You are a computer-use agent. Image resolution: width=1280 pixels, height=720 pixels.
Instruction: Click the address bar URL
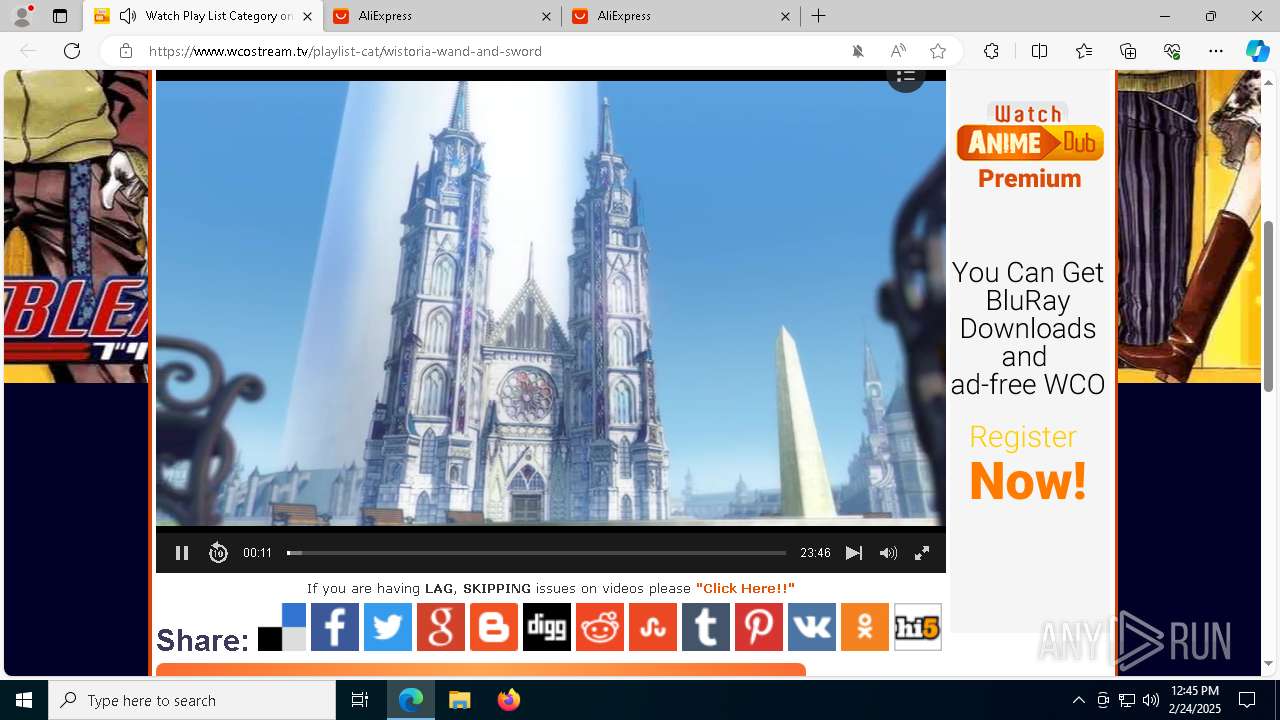345,51
